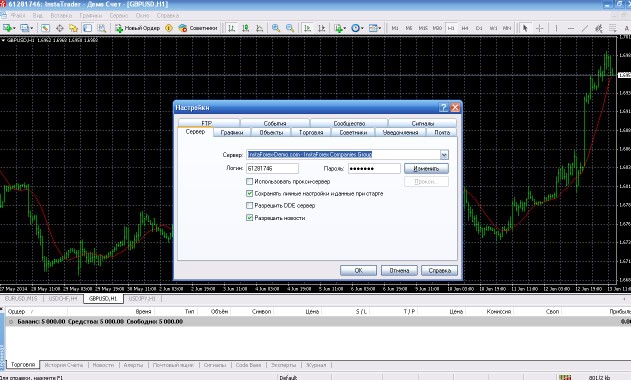Viewport: 631px width, 380px height.
Task: Launch MetaEditor with yellow diamond icon
Action: point(169,28)
